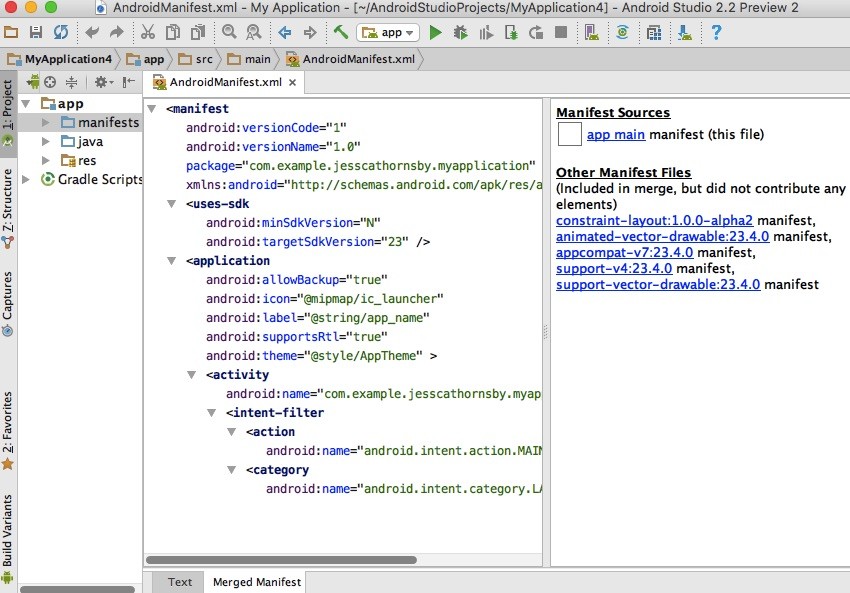Open support-vector-drawable:23.4.0 link

(658, 285)
